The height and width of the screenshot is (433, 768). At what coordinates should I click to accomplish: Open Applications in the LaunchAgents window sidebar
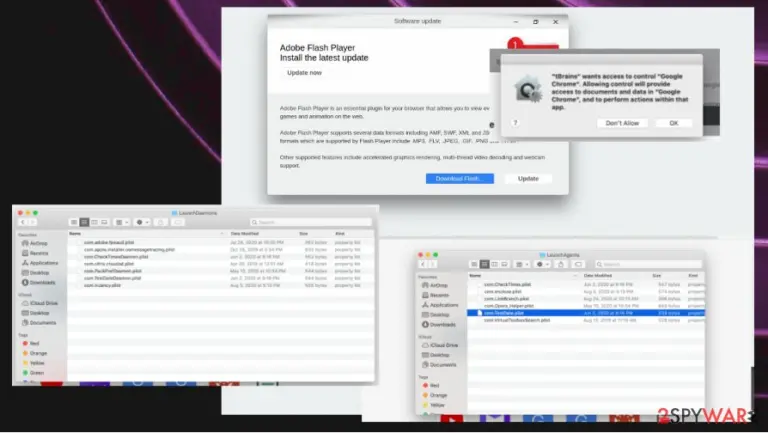tap(440, 305)
